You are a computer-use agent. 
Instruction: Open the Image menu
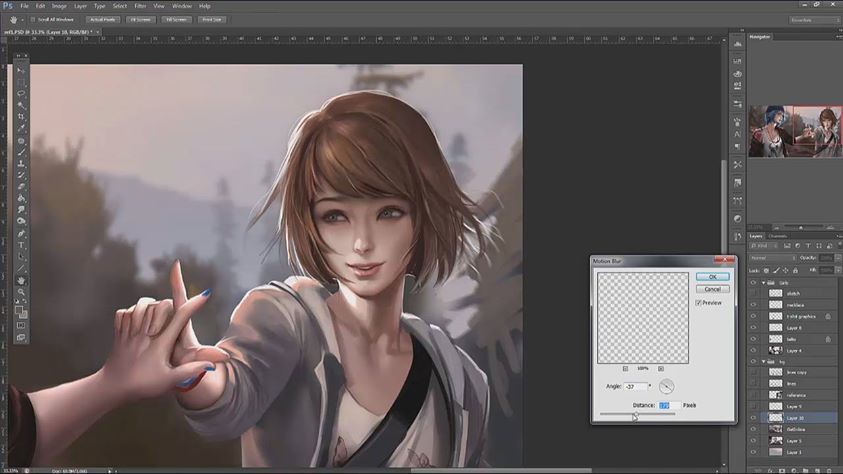coord(59,6)
